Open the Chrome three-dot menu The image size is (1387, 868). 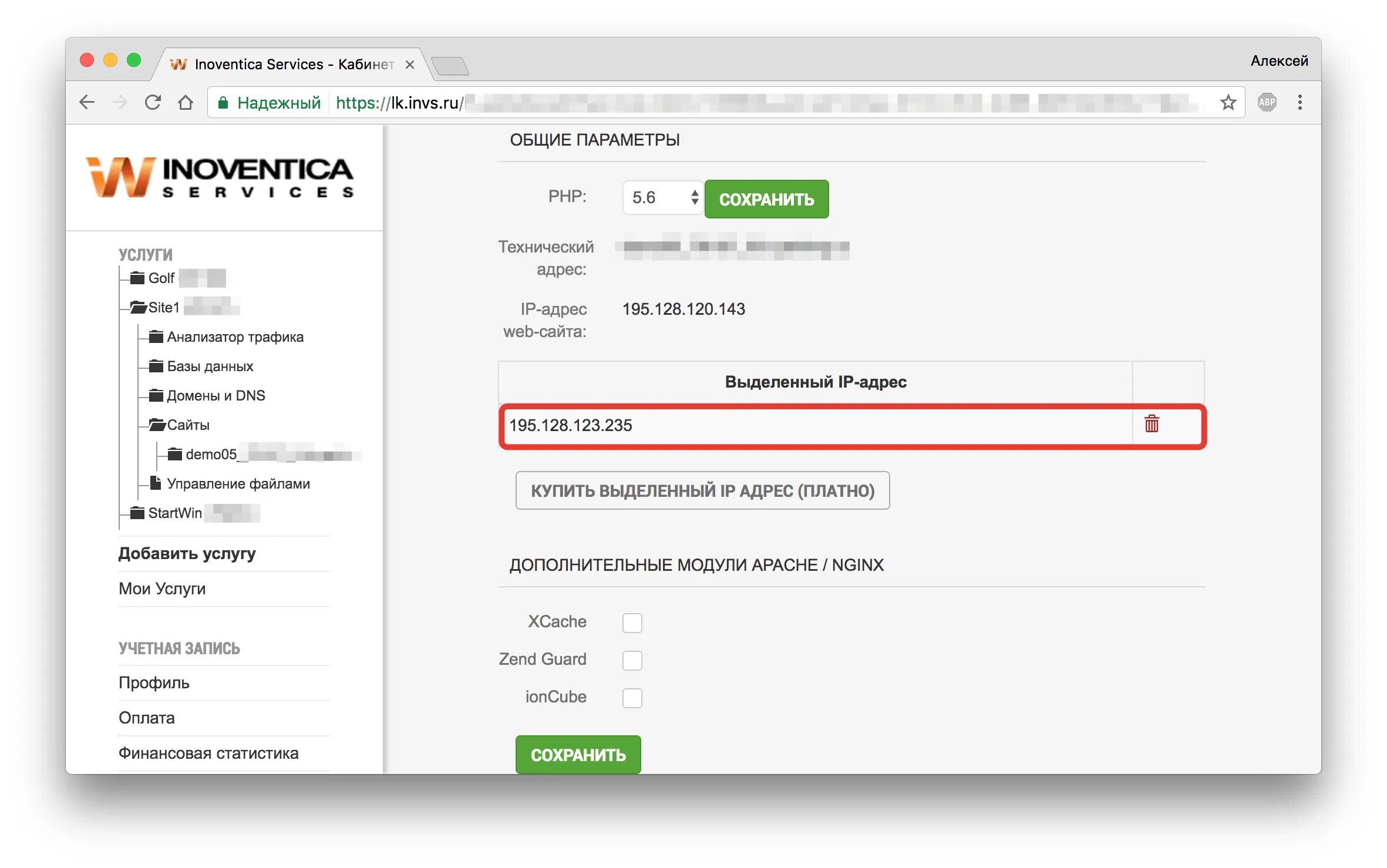[x=1300, y=102]
